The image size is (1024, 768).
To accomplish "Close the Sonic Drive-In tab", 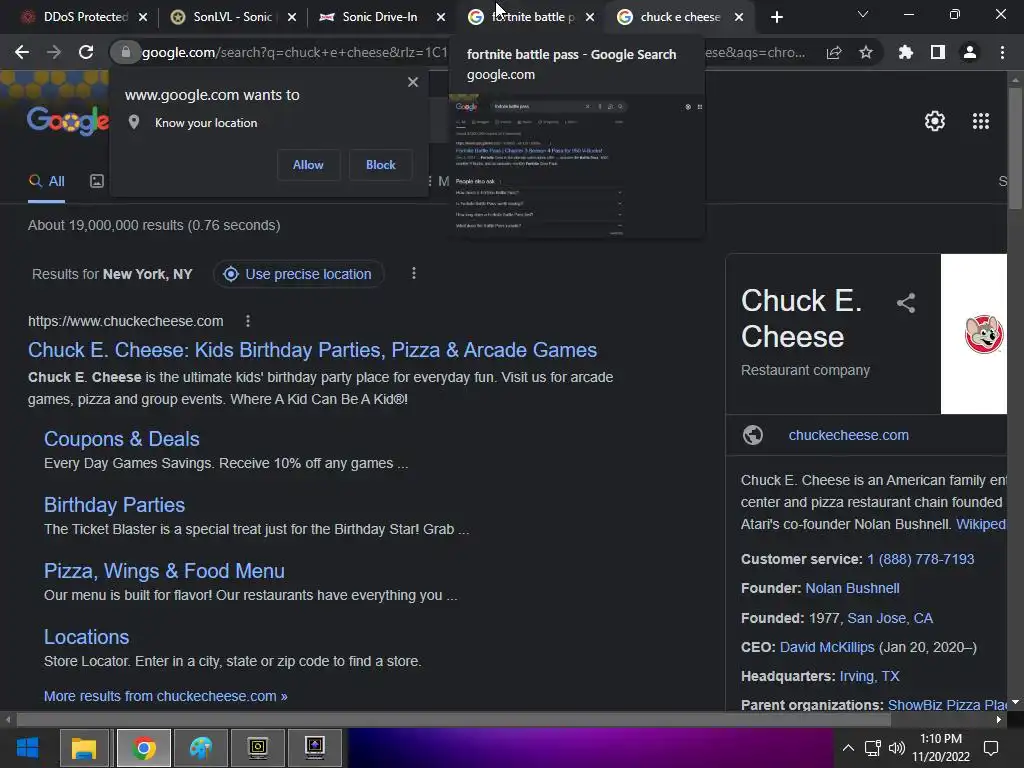I will 441,17.
